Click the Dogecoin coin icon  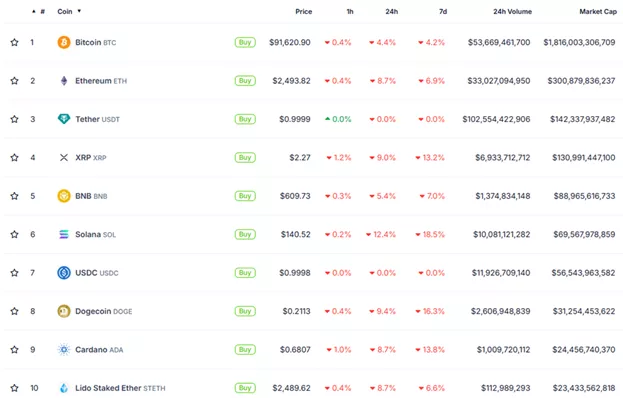coord(64,311)
